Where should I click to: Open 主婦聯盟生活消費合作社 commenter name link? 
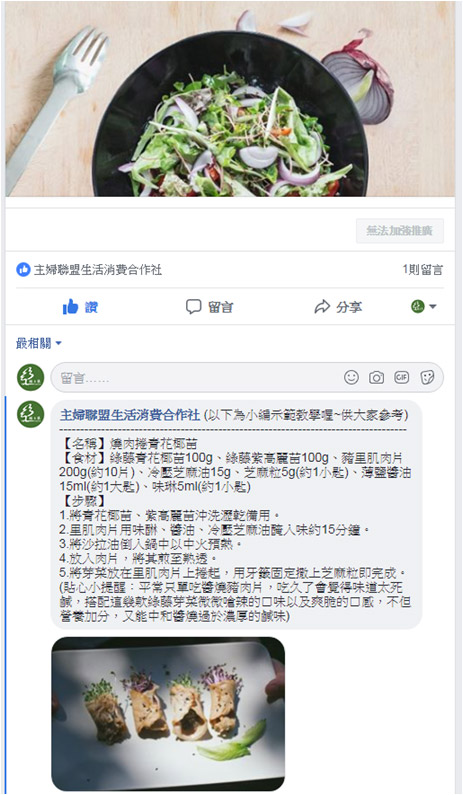point(130,415)
